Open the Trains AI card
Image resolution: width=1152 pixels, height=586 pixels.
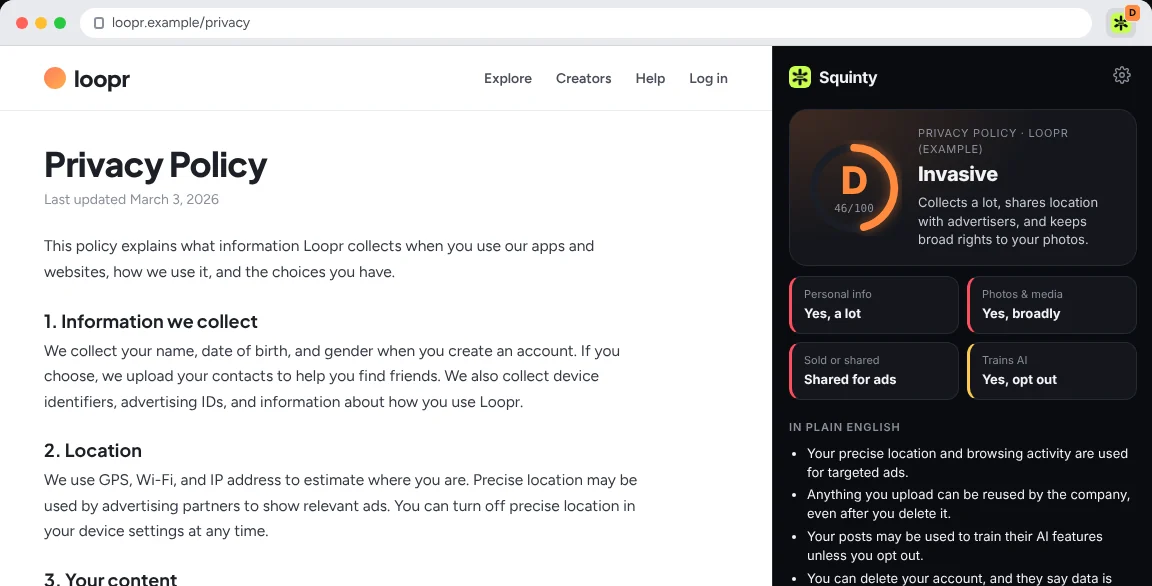pos(1052,371)
